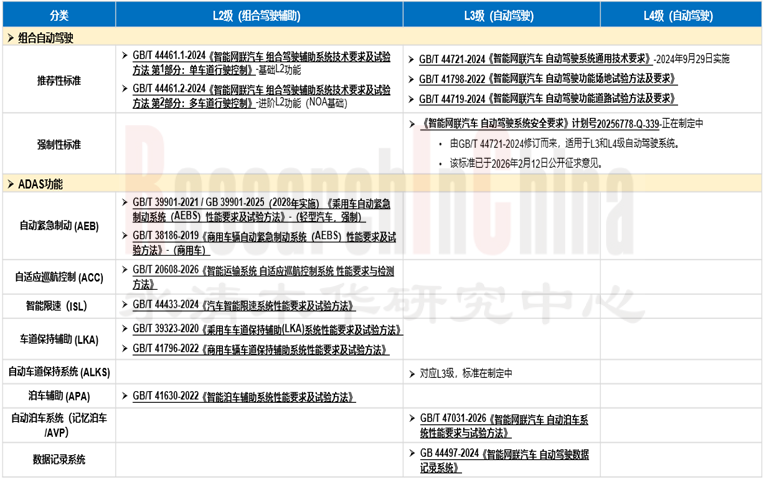Select the 智能限速 (ISL) row label
The width and height of the screenshot is (764, 480).
57,306
